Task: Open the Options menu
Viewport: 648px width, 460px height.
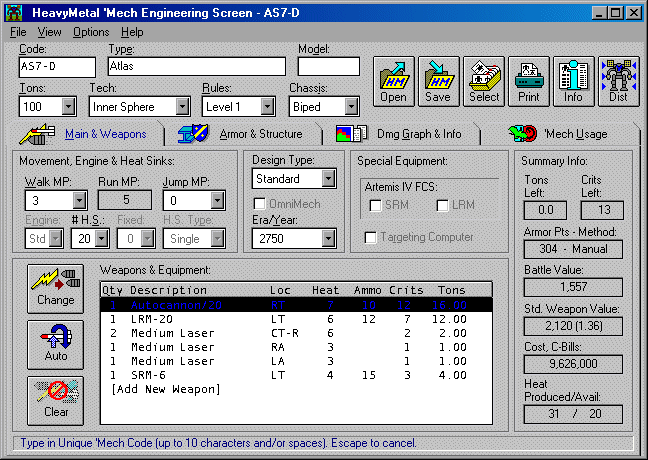Action: 91,32
